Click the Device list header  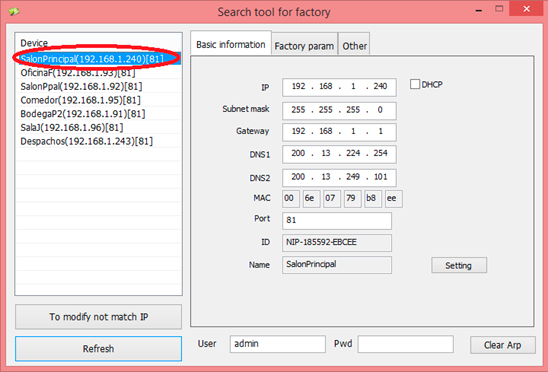[99, 43]
